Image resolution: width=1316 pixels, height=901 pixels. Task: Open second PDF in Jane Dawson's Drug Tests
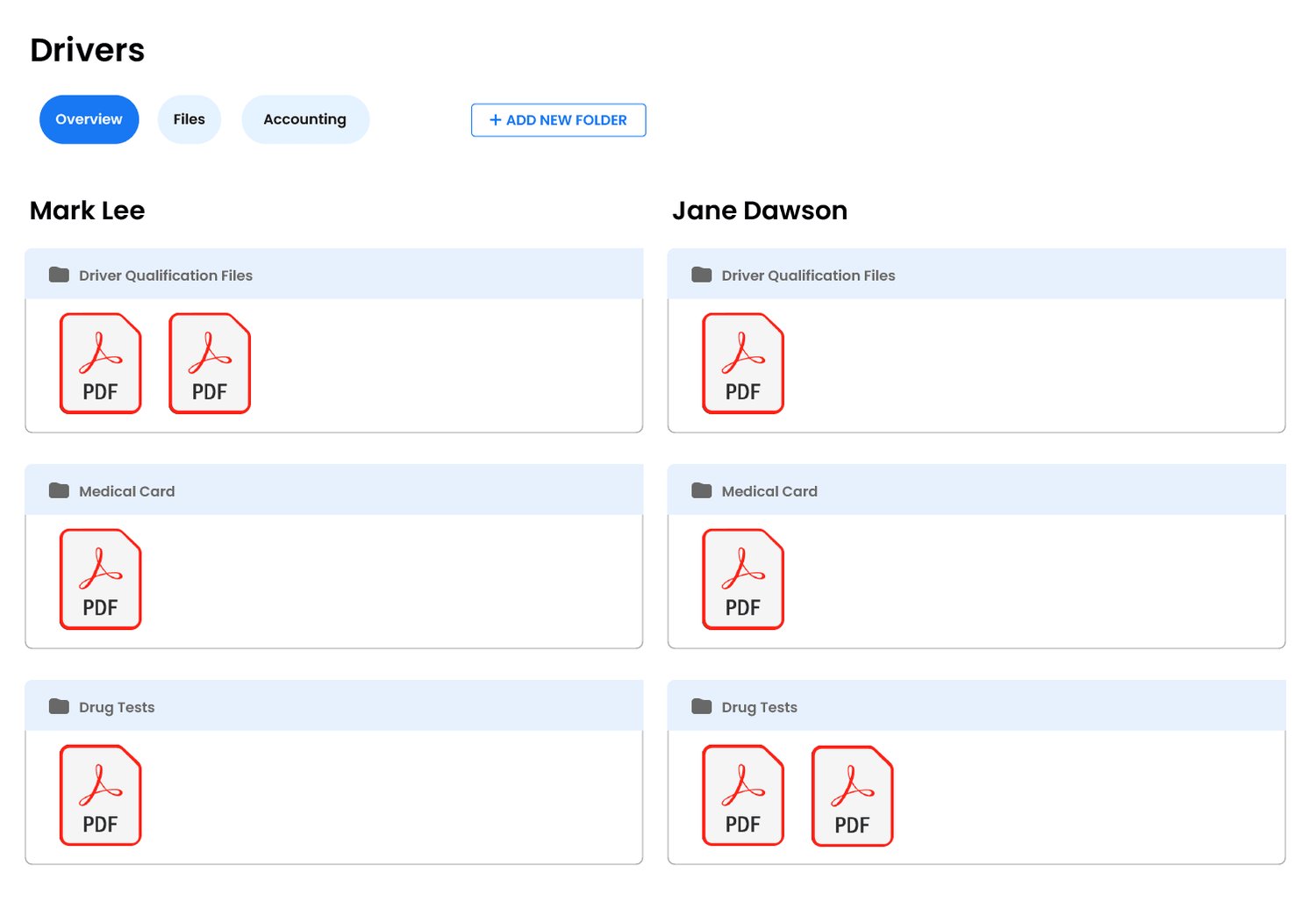[x=852, y=796]
